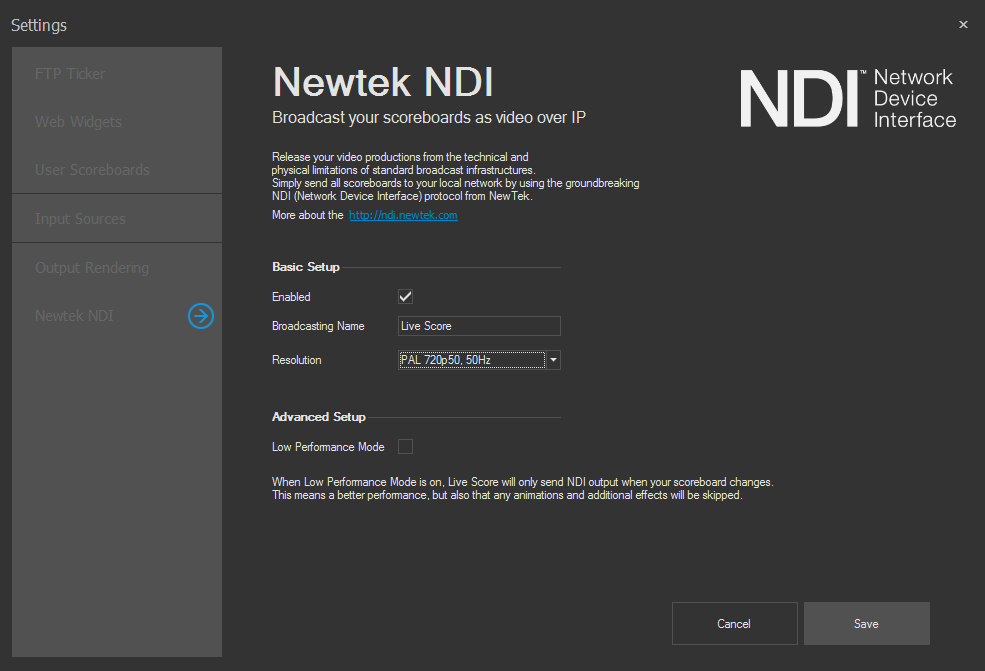Image resolution: width=985 pixels, height=671 pixels.
Task: Click the Newtek NDI heading
Action: coord(383,82)
